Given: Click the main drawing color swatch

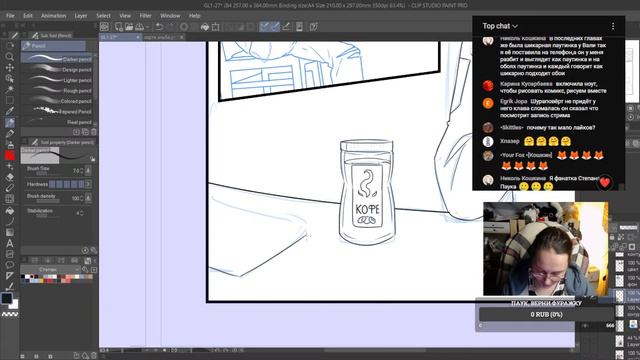Looking at the screenshot, I should tap(7, 298).
